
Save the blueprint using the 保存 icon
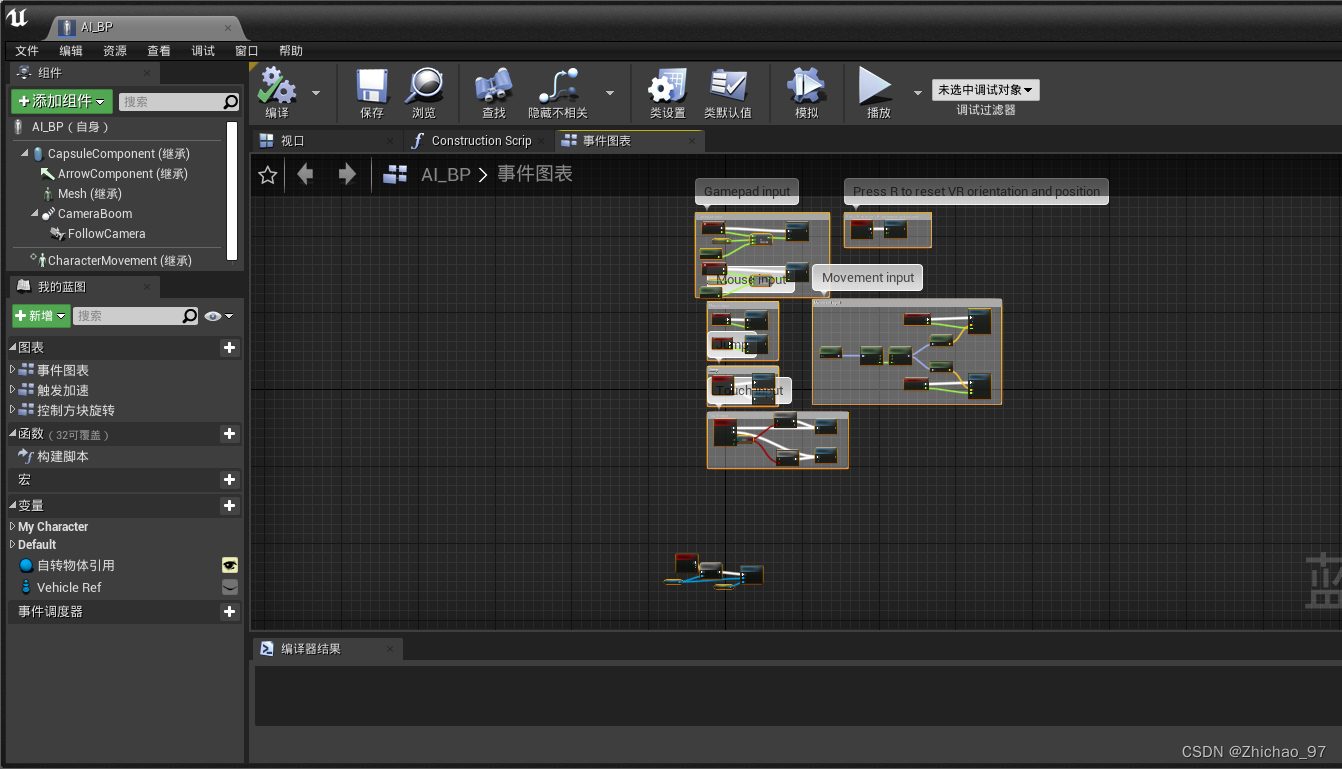coord(371,90)
